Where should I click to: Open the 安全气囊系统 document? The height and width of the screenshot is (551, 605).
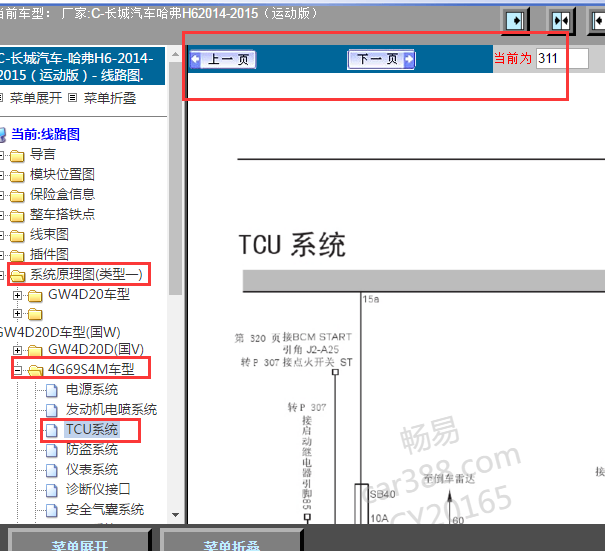tap(105, 509)
